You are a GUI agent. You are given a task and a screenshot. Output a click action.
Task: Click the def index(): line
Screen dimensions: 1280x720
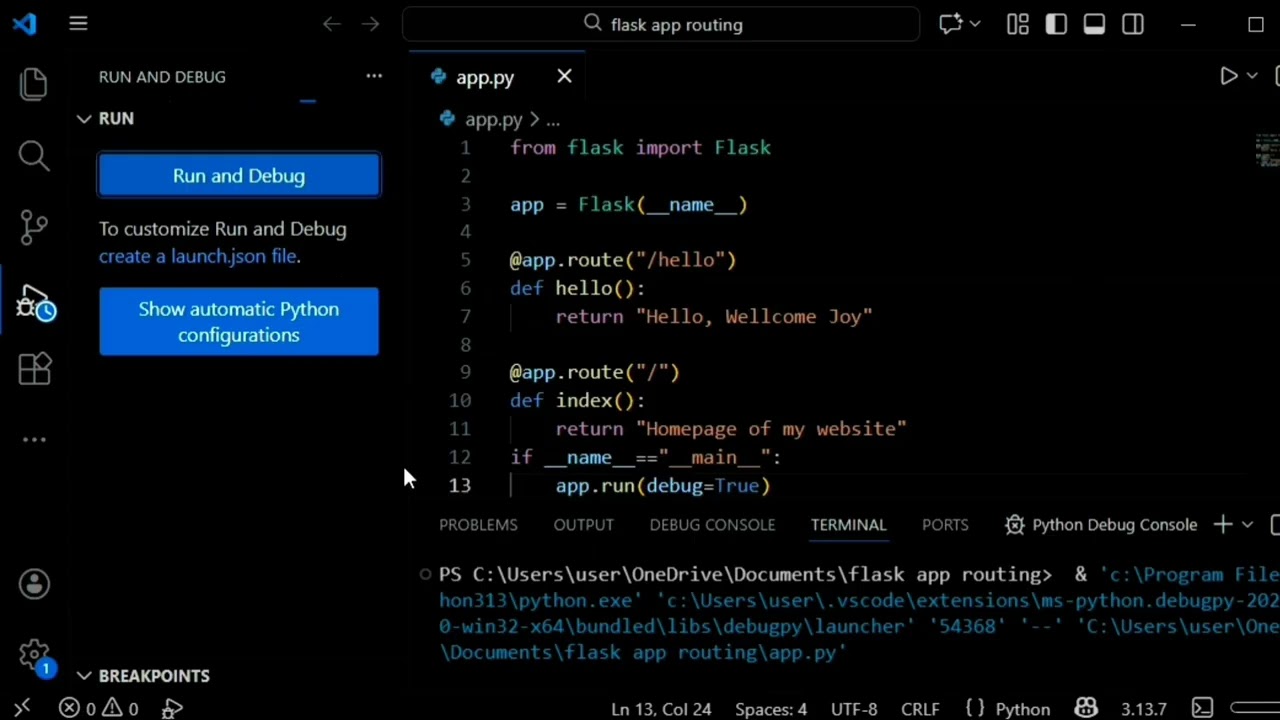(578, 400)
